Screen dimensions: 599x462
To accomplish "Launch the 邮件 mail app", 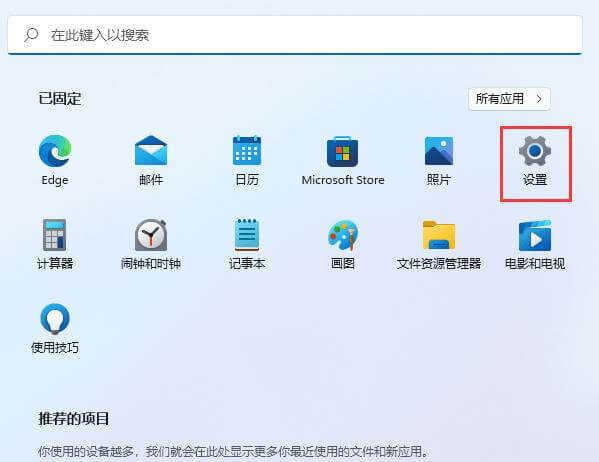I will pyautogui.click(x=151, y=160).
